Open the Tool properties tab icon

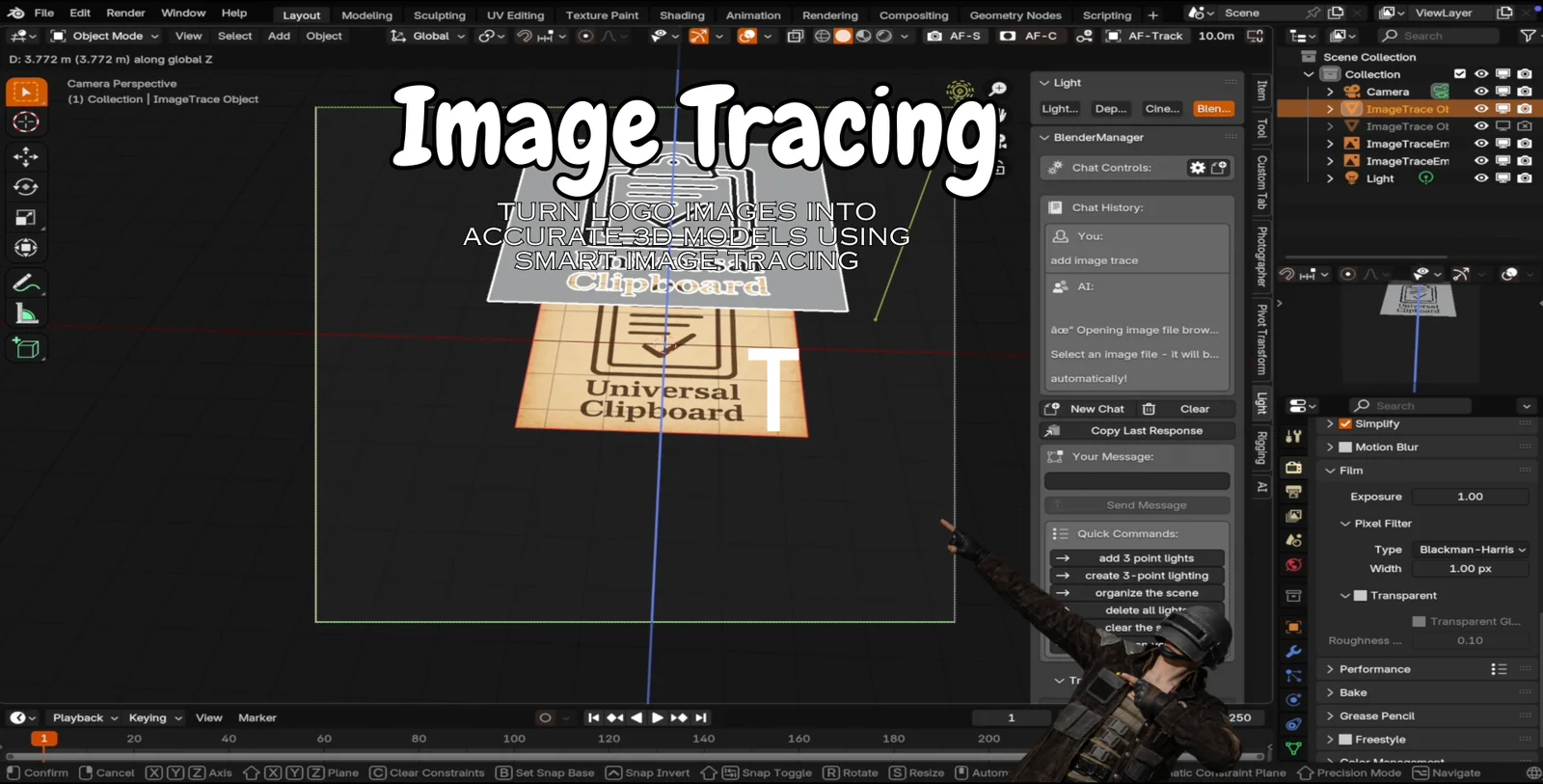tap(1294, 437)
